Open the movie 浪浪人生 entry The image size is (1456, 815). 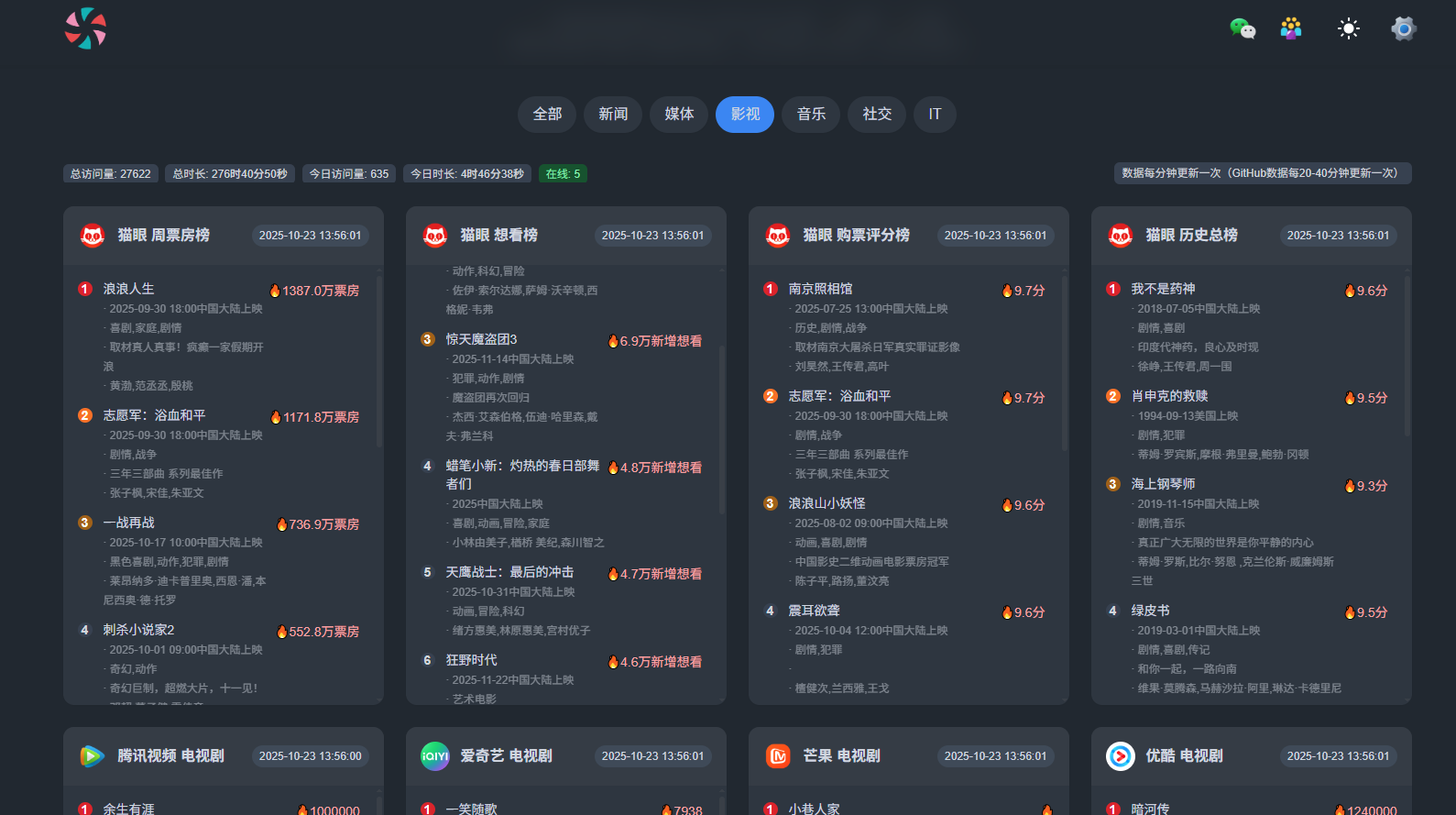click(x=129, y=289)
